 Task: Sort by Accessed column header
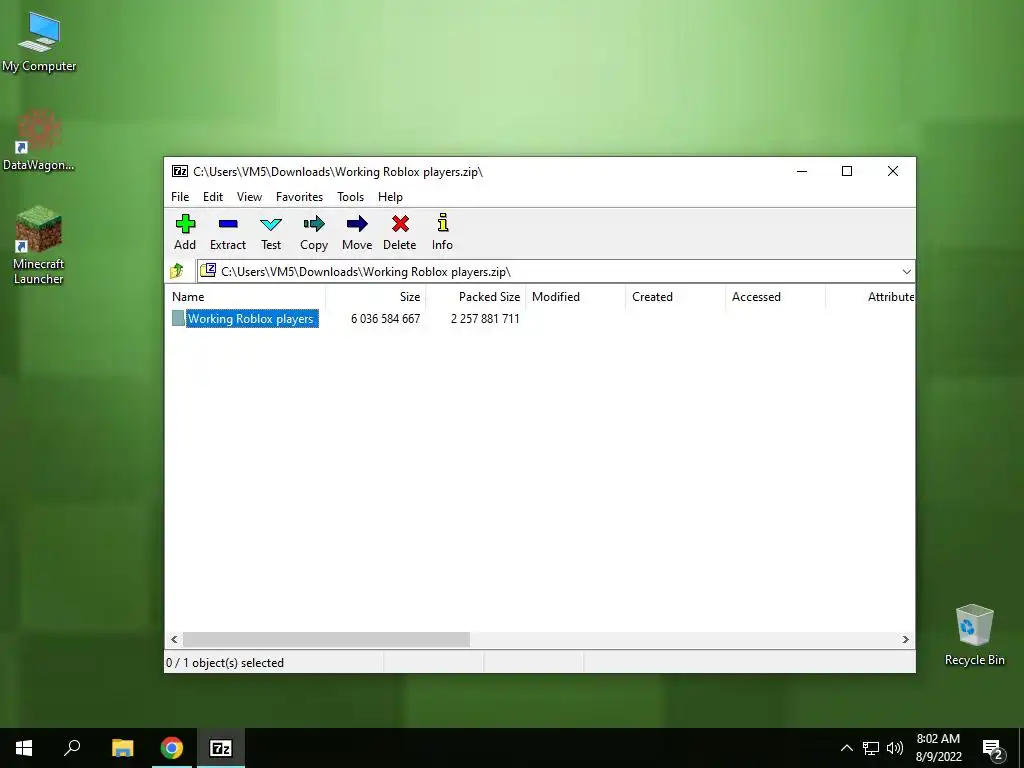775,296
